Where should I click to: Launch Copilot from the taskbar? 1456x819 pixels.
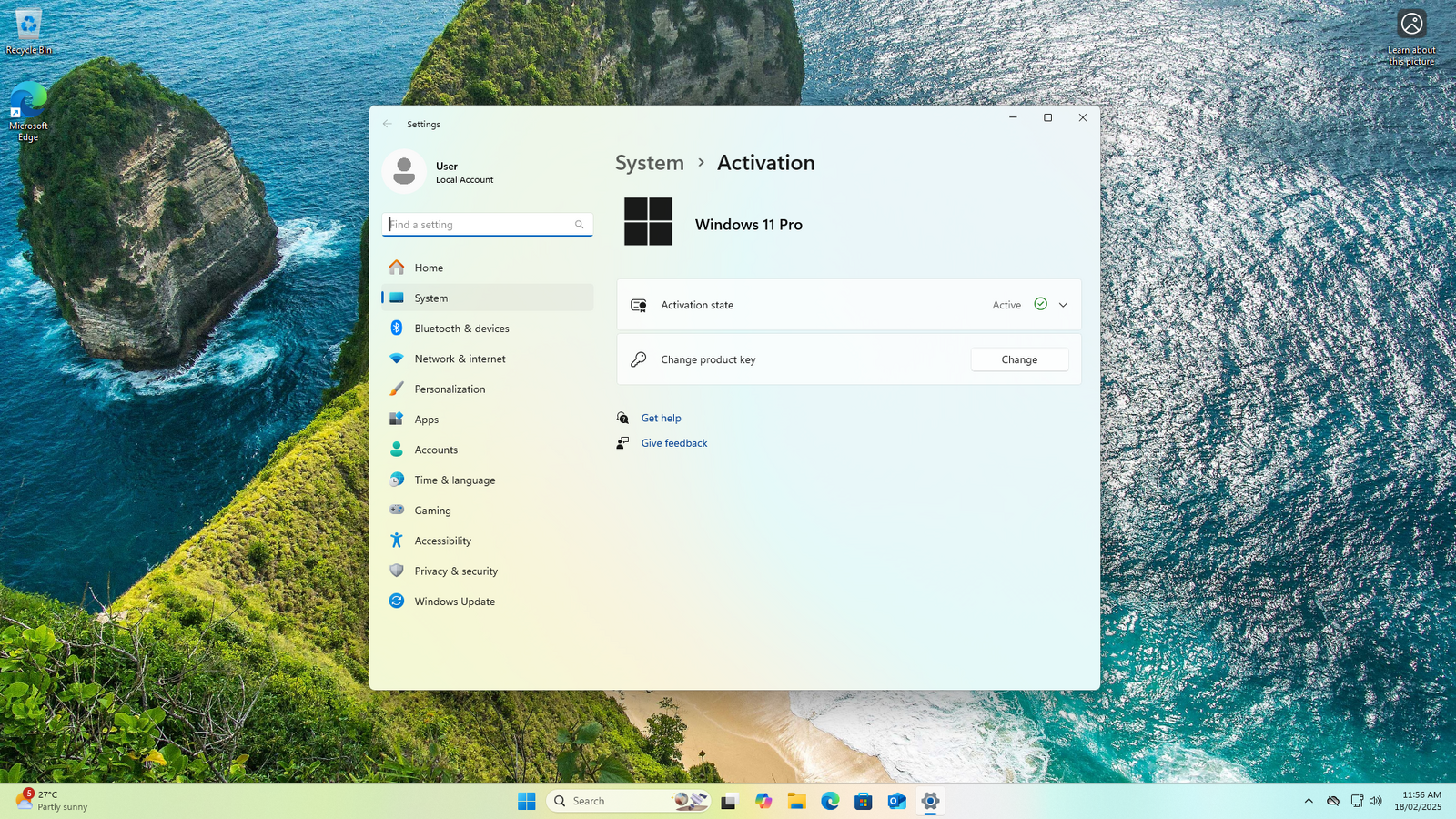(x=763, y=801)
